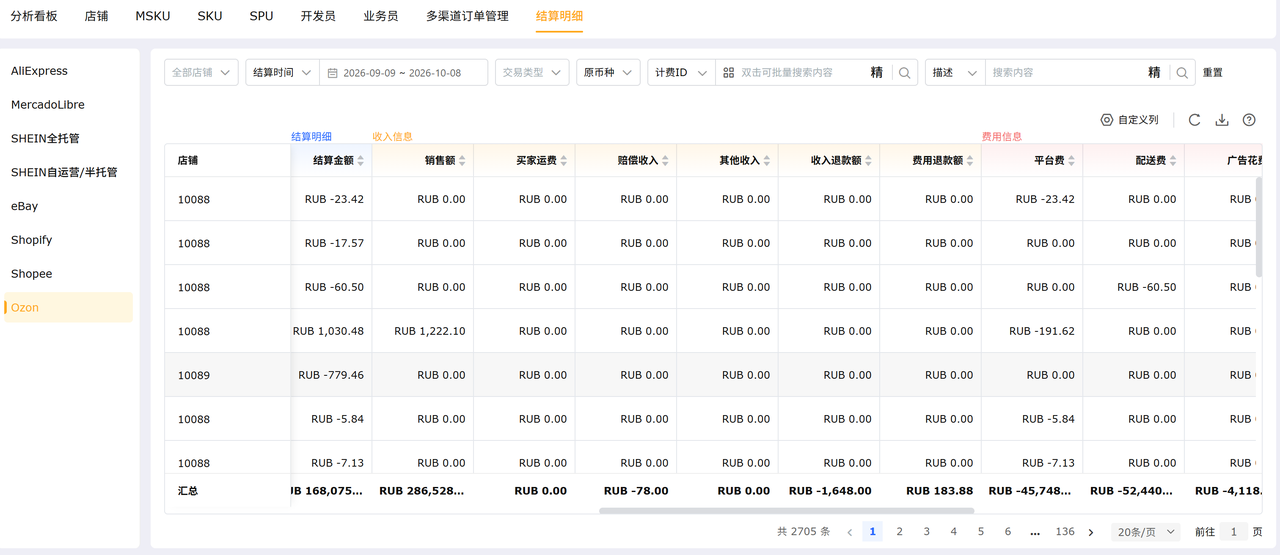Open the 描述 field selector dropdown
This screenshot has width=1280, height=555.
(955, 73)
